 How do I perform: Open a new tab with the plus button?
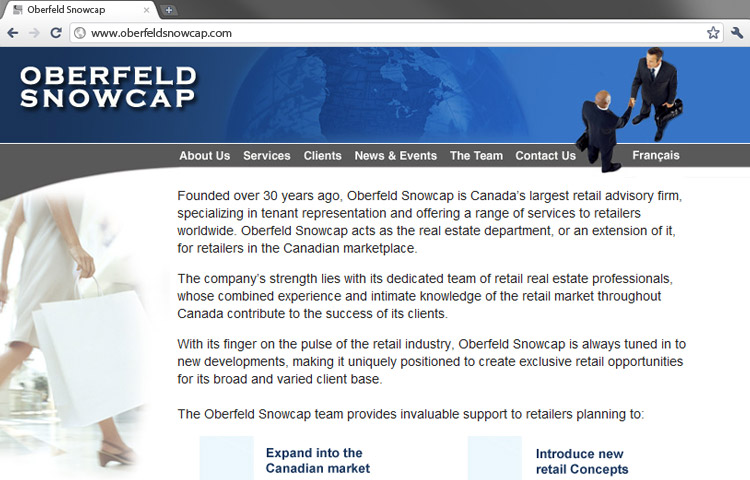(x=169, y=10)
